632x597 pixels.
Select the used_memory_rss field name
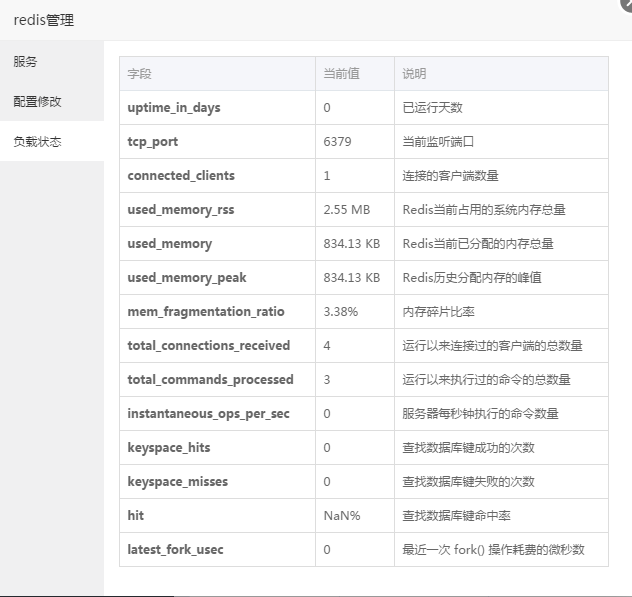coord(181,210)
